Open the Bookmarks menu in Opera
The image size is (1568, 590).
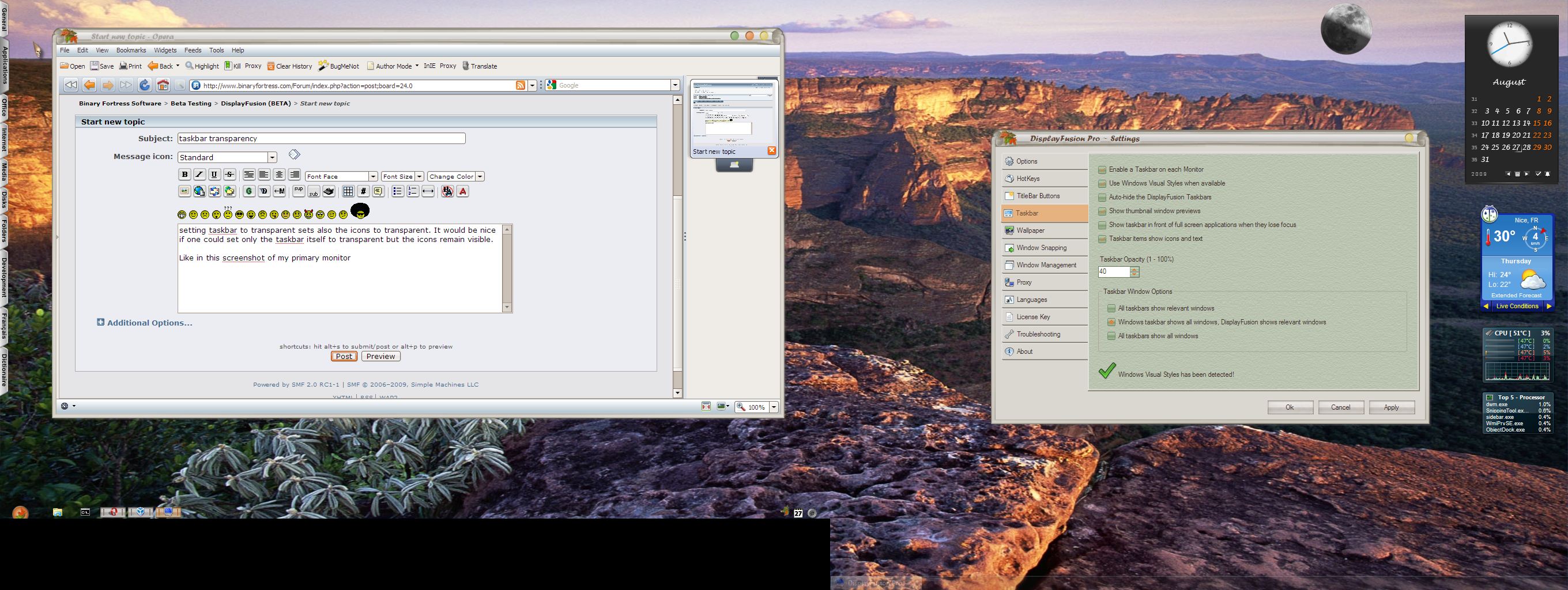131,51
